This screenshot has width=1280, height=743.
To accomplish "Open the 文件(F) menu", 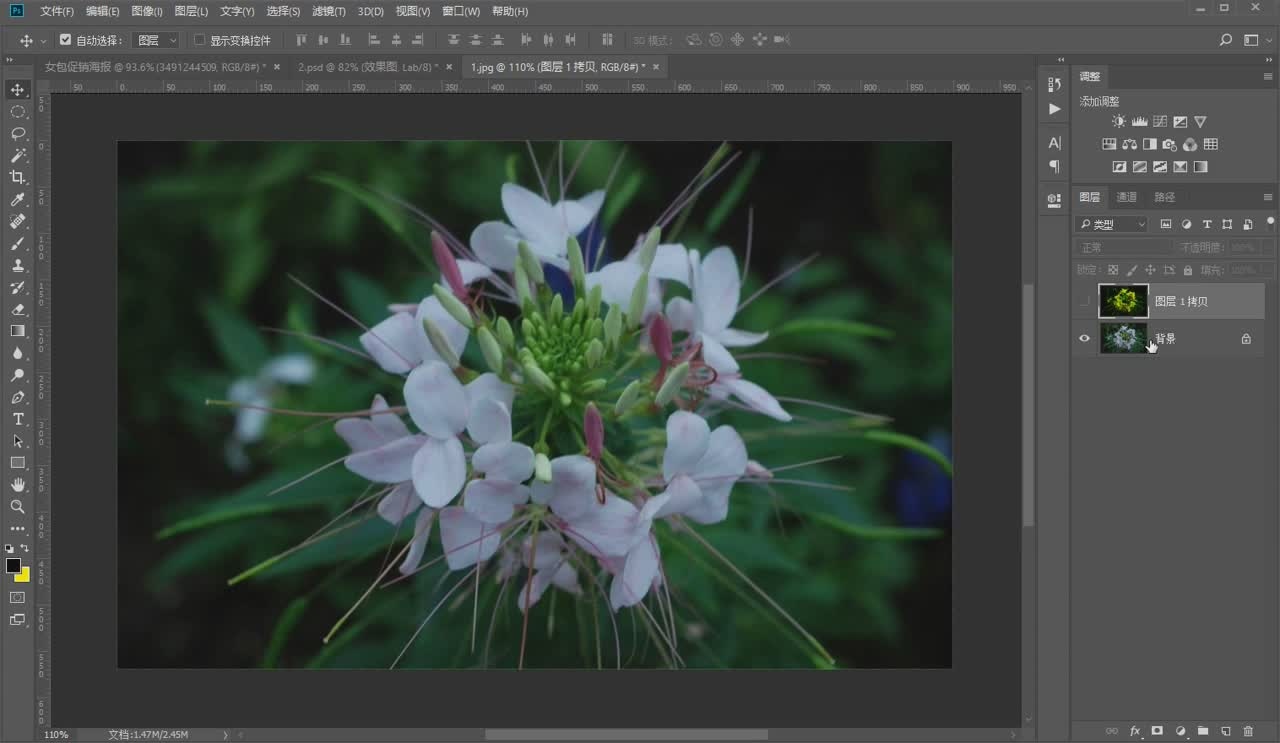I will [x=57, y=11].
